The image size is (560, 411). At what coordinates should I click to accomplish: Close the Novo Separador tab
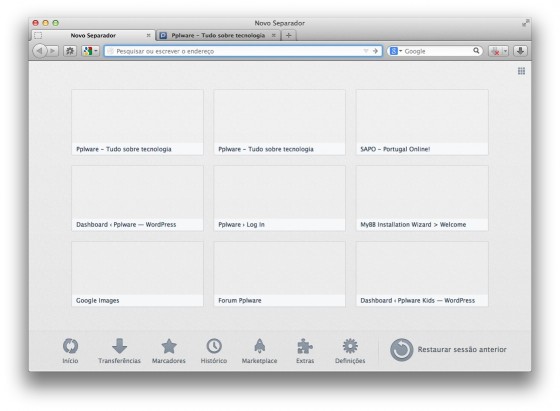point(148,35)
